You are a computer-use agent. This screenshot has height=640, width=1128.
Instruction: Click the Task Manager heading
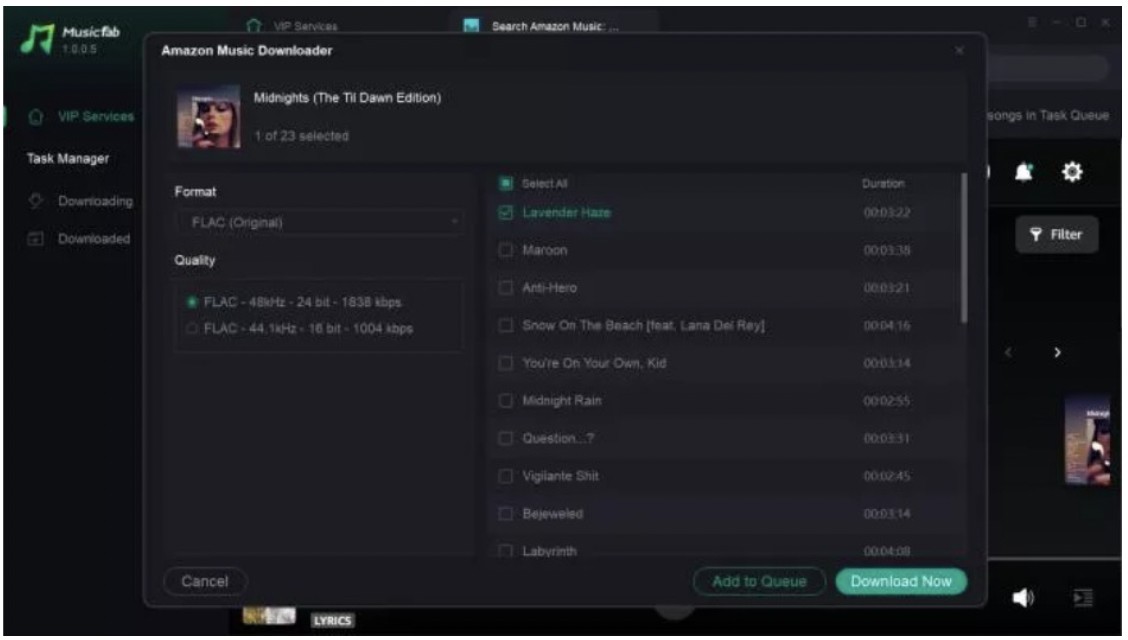coord(68,158)
